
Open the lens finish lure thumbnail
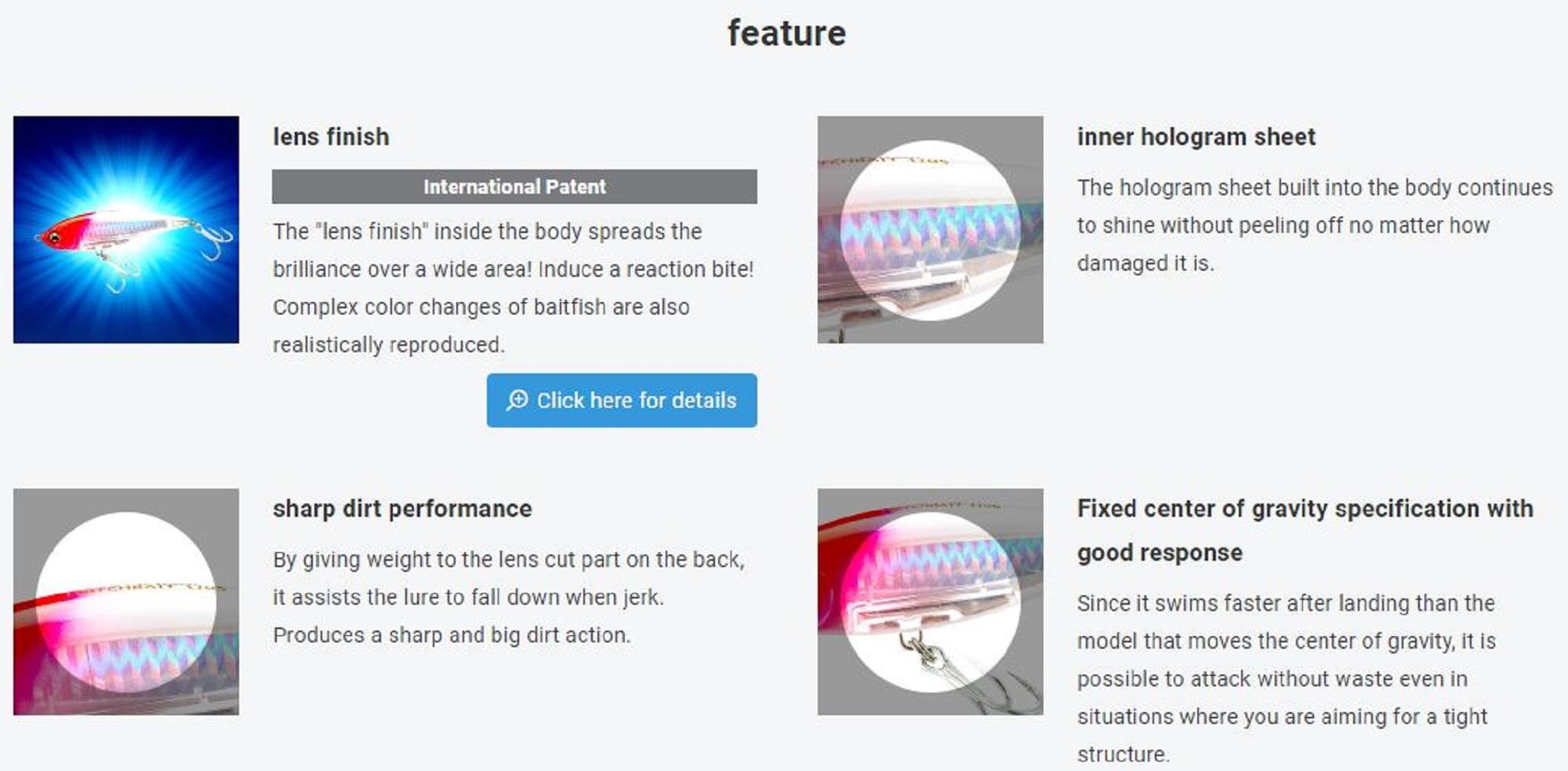click(126, 230)
